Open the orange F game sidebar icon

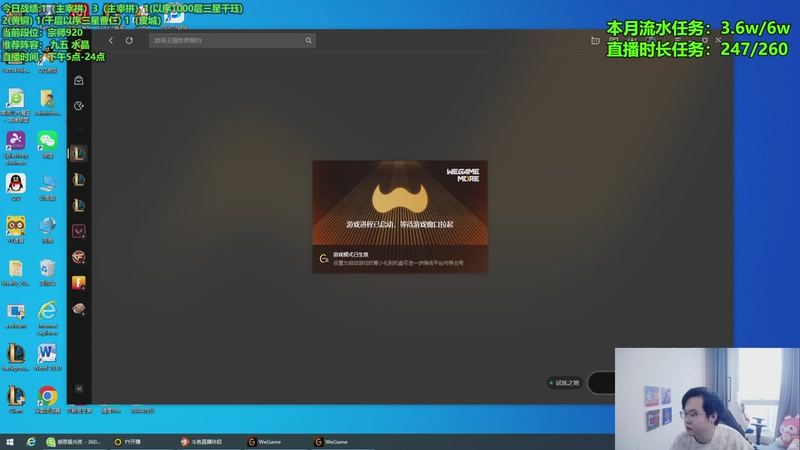[x=79, y=283]
